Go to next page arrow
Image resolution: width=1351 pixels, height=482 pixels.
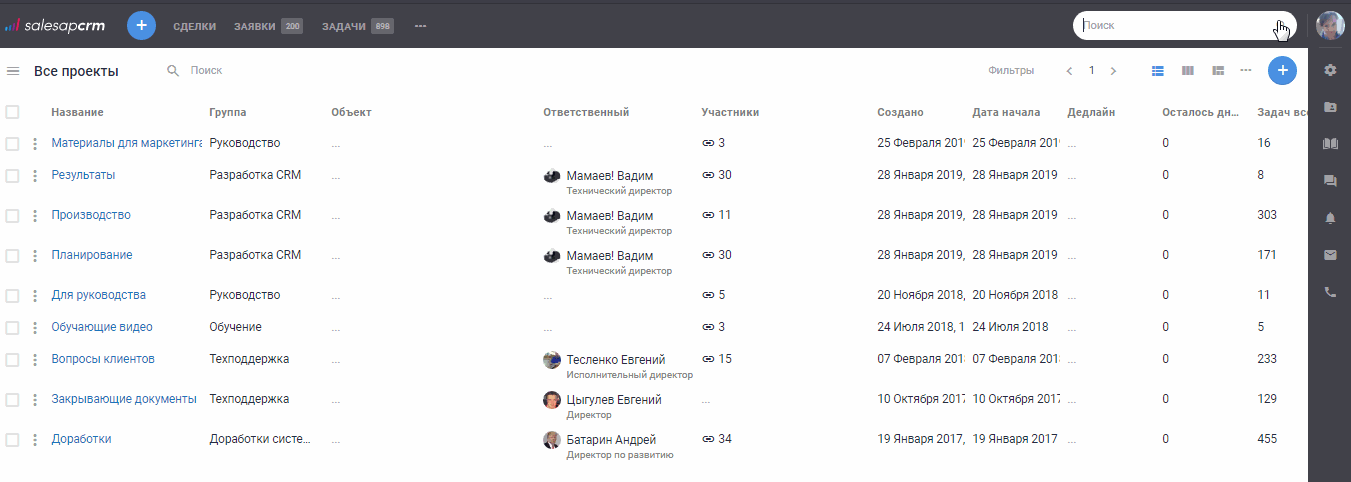point(1113,71)
